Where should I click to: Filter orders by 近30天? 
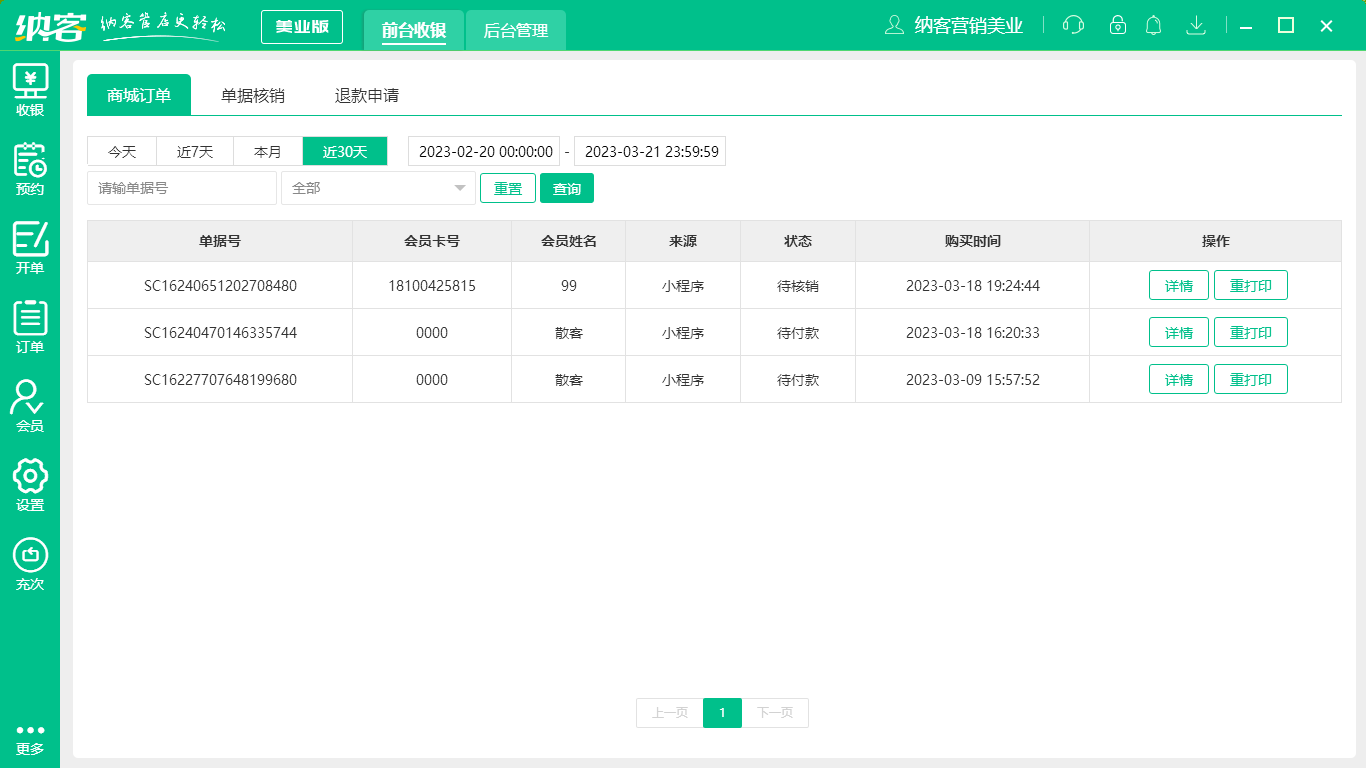point(345,151)
